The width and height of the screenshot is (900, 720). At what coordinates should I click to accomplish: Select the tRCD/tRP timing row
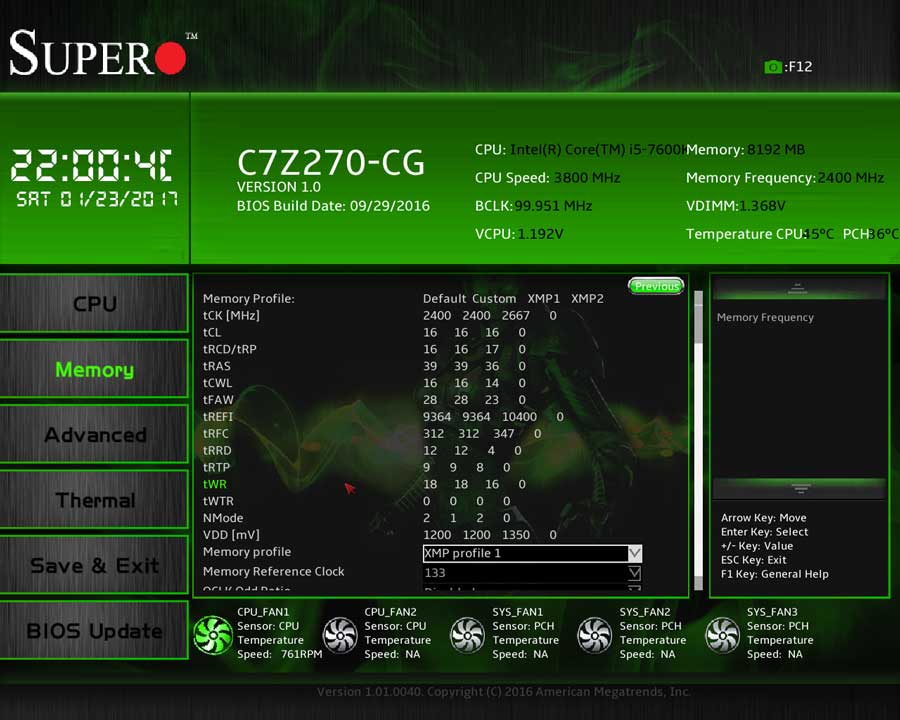pyautogui.click(x=364, y=349)
